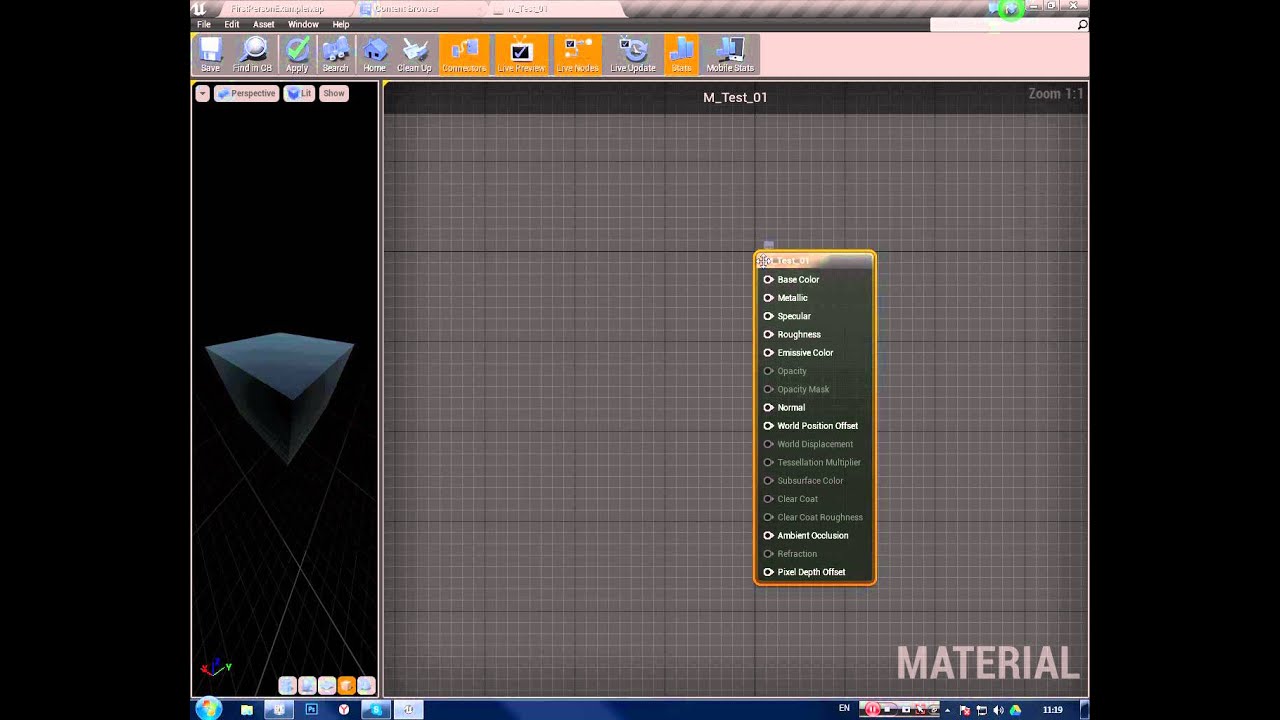
Task: Go Home in the material graph
Action: pos(374,54)
